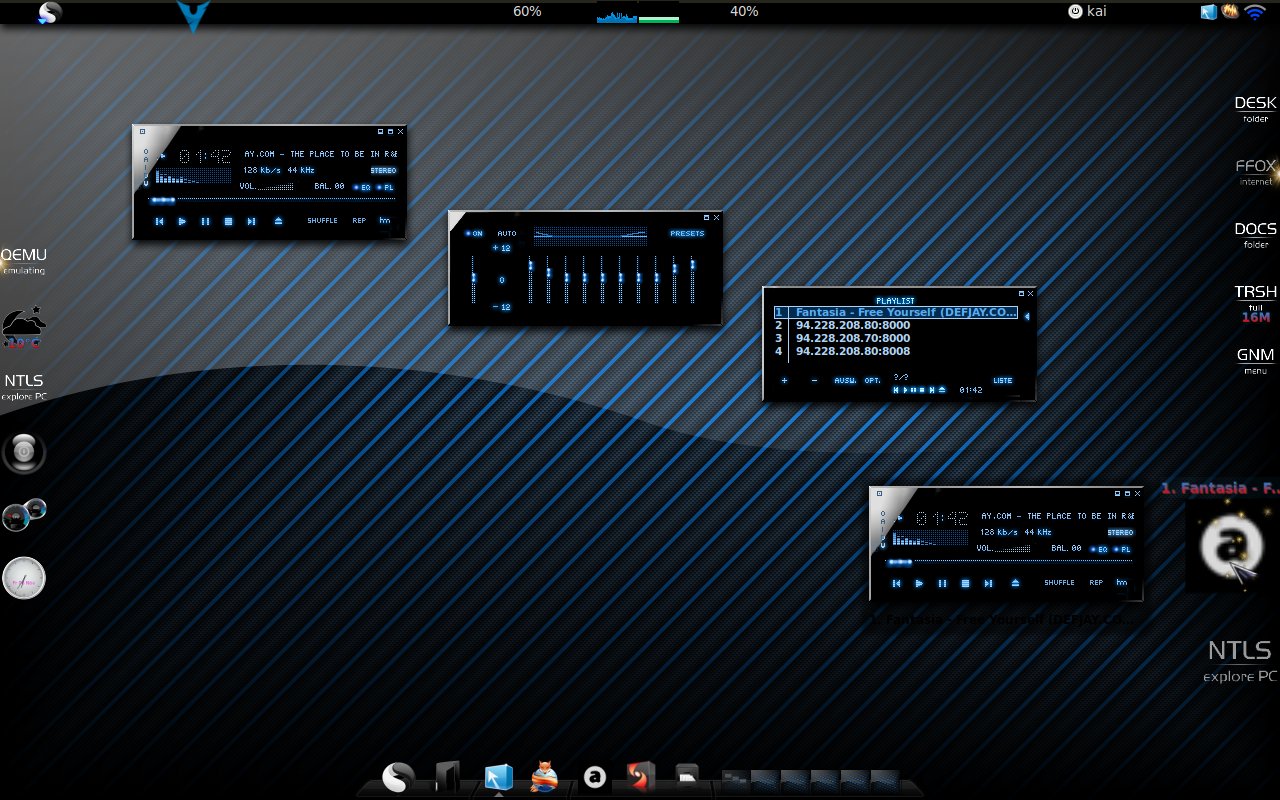Launch Firefox globe icon in dock
This screenshot has height=800, width=1280.
pyautogui.click(x=544, y=777)
